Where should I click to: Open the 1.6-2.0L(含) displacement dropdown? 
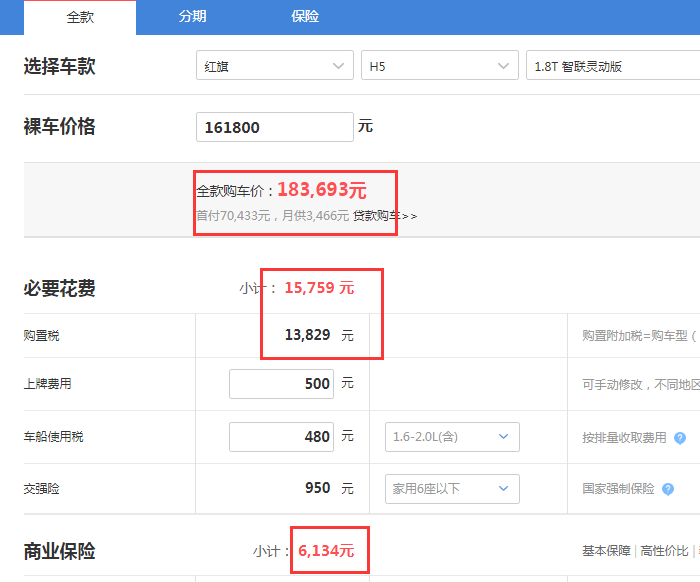[452, 437]
